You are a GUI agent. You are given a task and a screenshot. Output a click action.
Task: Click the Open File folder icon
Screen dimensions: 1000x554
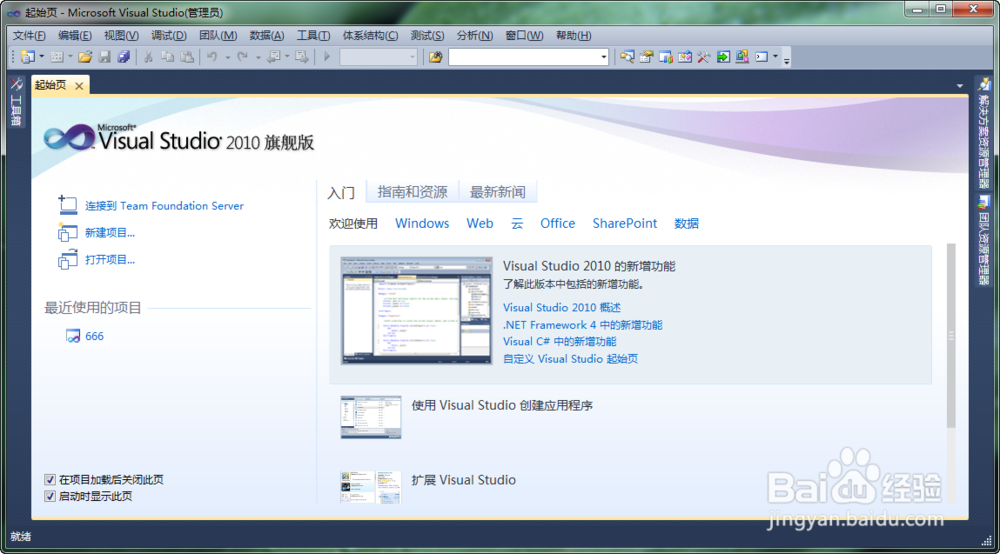[85, 57]
